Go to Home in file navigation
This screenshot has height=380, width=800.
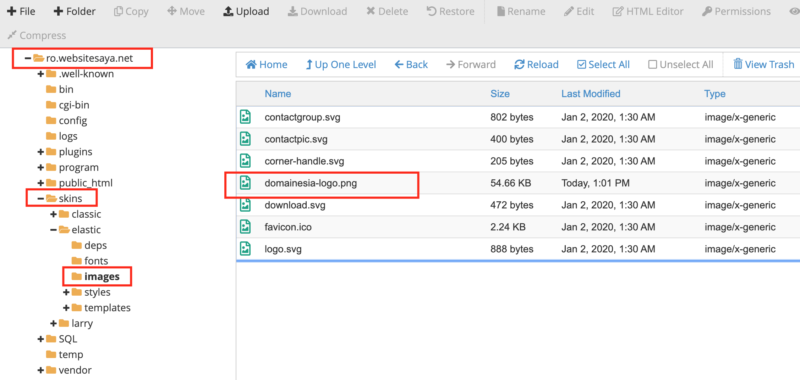point(266,64)
